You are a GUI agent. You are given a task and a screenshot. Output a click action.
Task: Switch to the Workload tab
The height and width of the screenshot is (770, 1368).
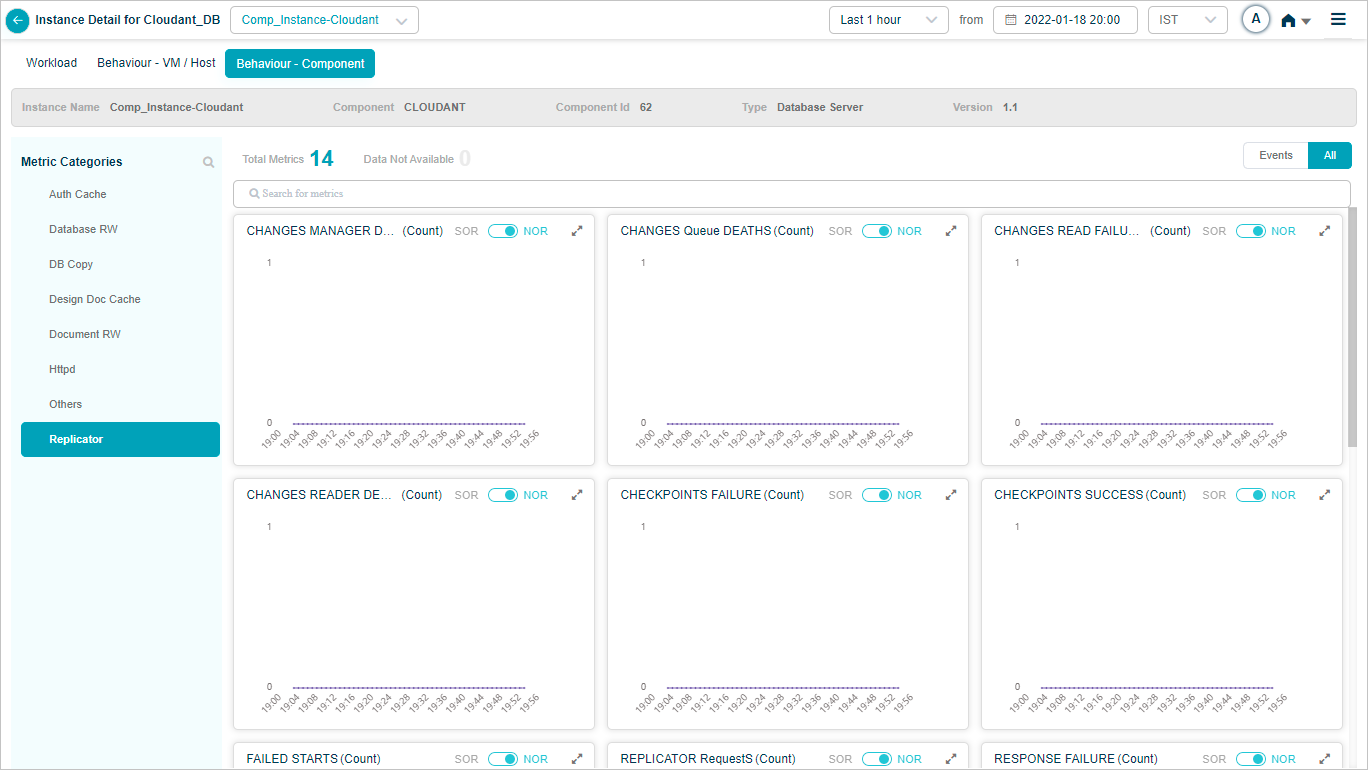(51, 63)
